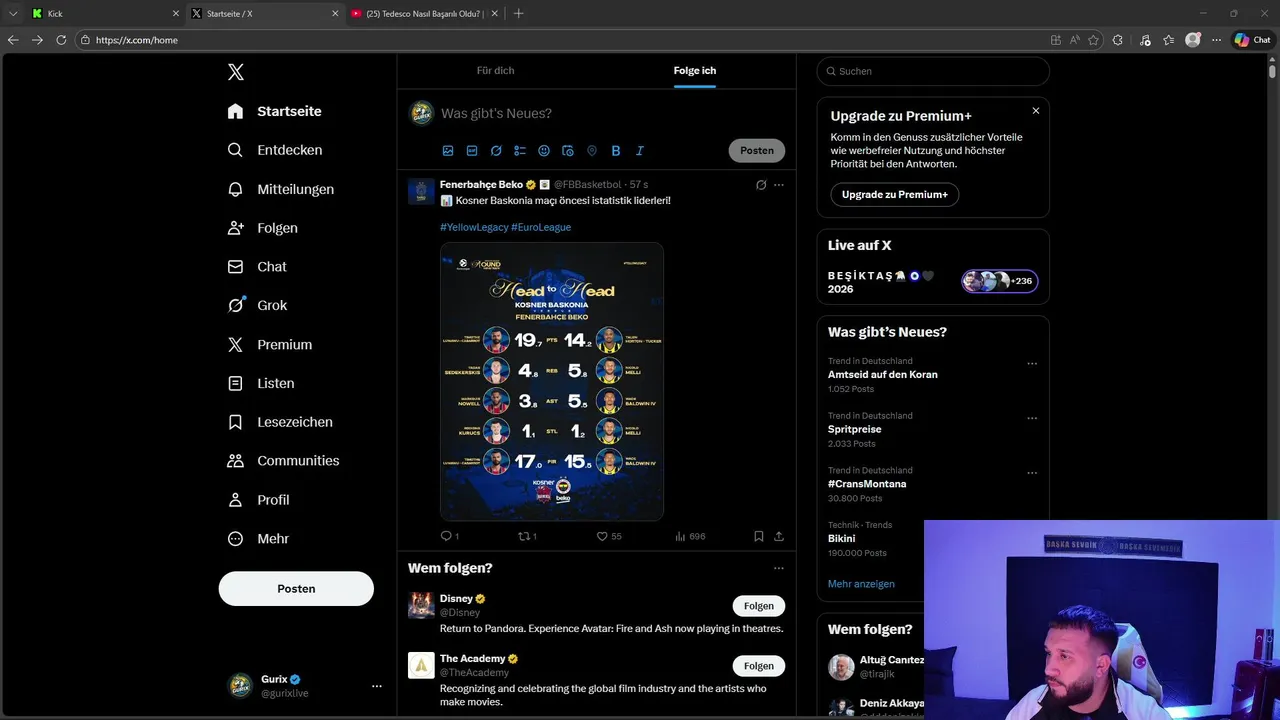Image resolution: width=1280 pixels, height=720 pixels.
Task: Open Copilot Chat in Edge
Action: coord(1253,40)
